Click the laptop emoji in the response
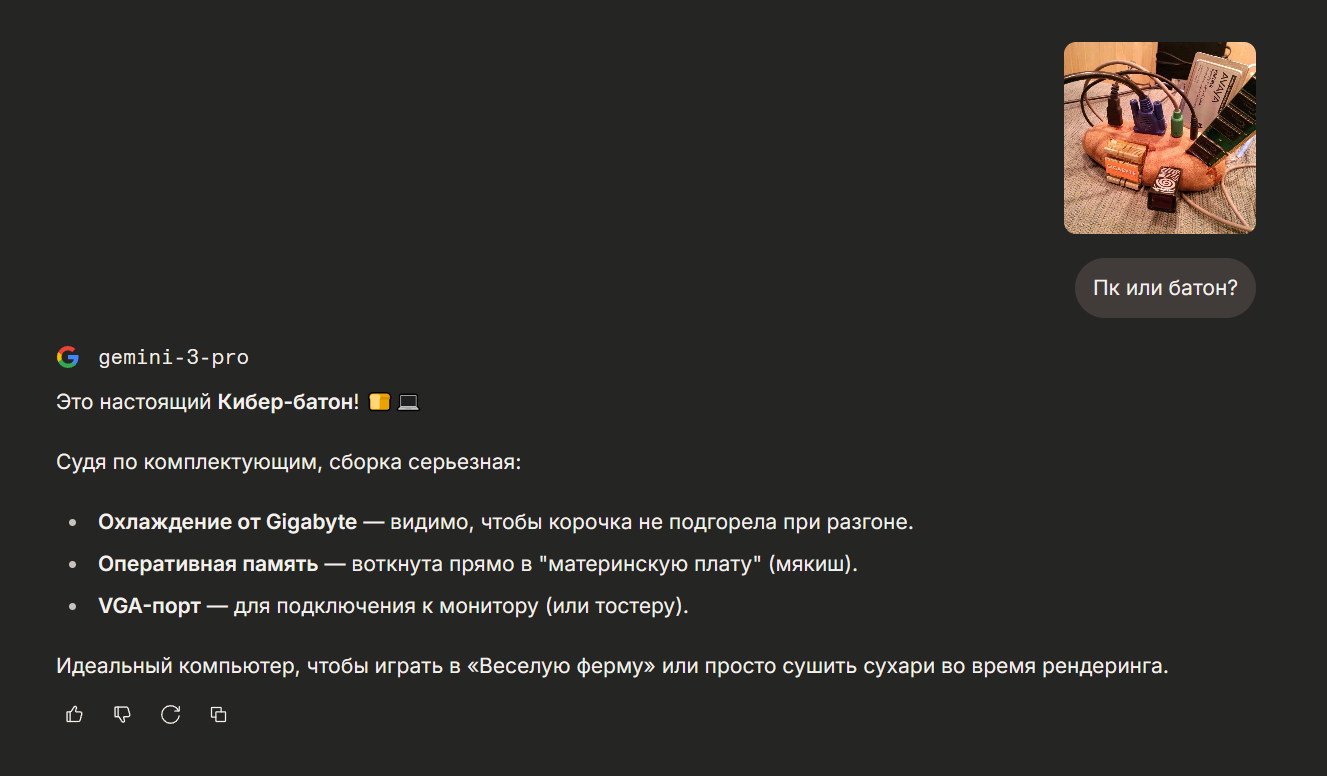This screenshot has height=776, width=1327. coord(408,403)
